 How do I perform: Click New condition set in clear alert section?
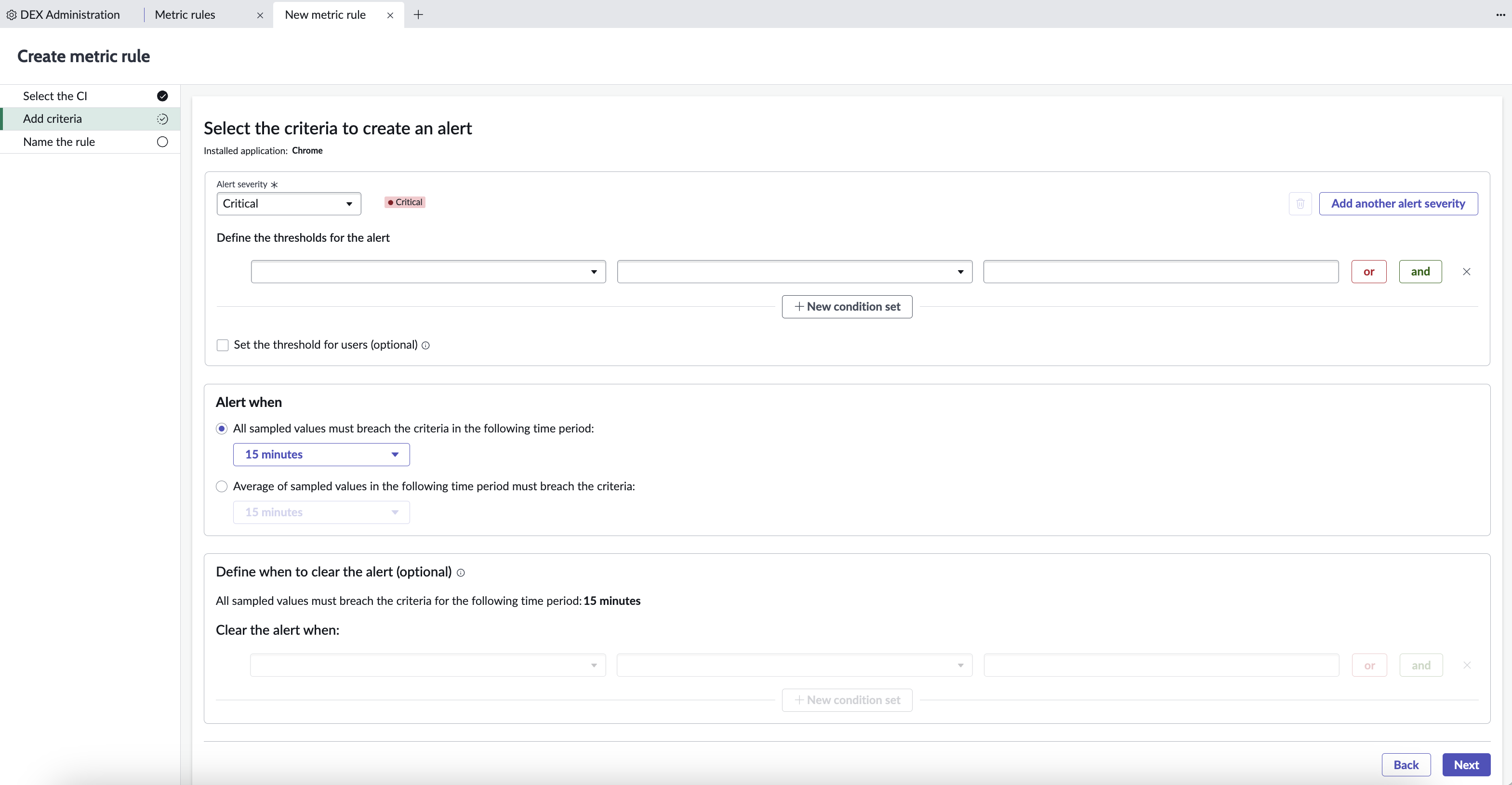(x=847, y=700)
